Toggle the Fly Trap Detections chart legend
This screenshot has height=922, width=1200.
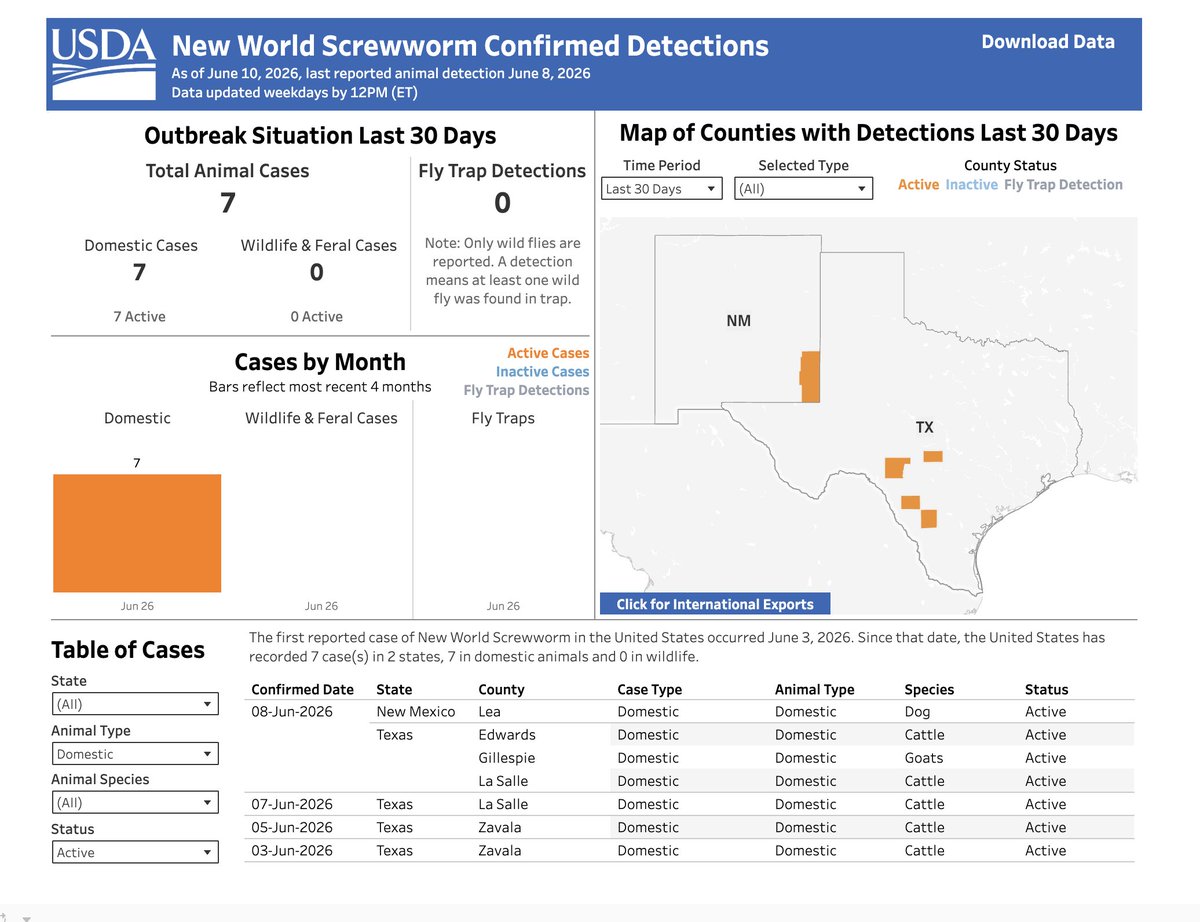526,391
